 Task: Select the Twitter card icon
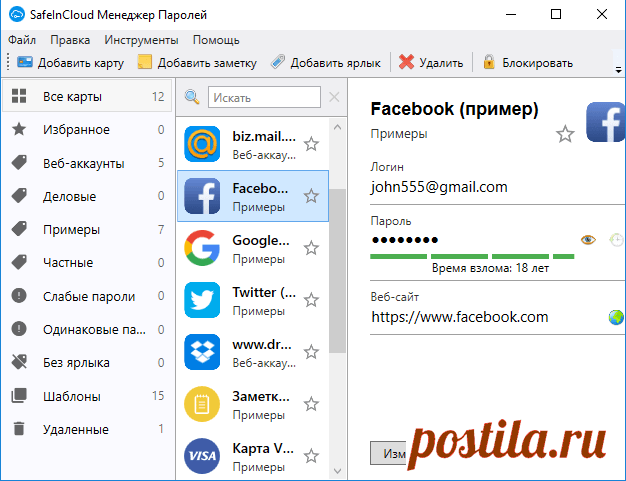pyautogui.click(x=202, y=300)
